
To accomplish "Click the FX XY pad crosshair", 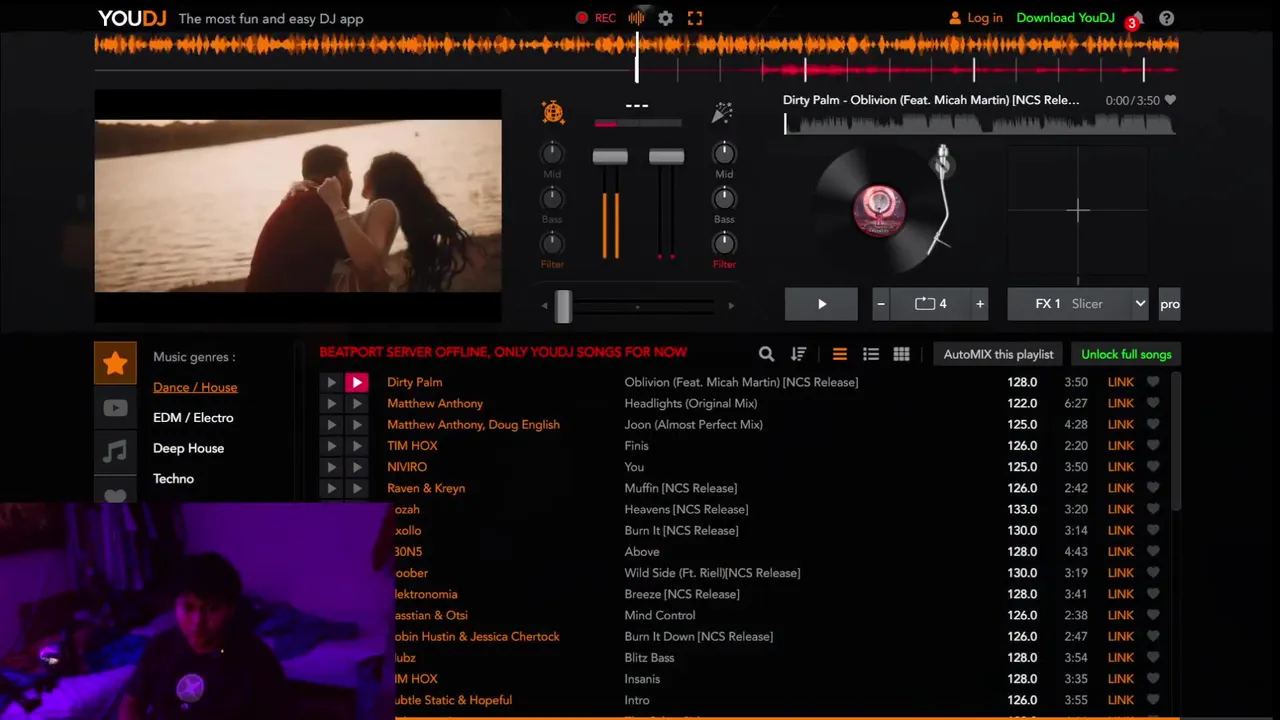I will click(1078, 210).
